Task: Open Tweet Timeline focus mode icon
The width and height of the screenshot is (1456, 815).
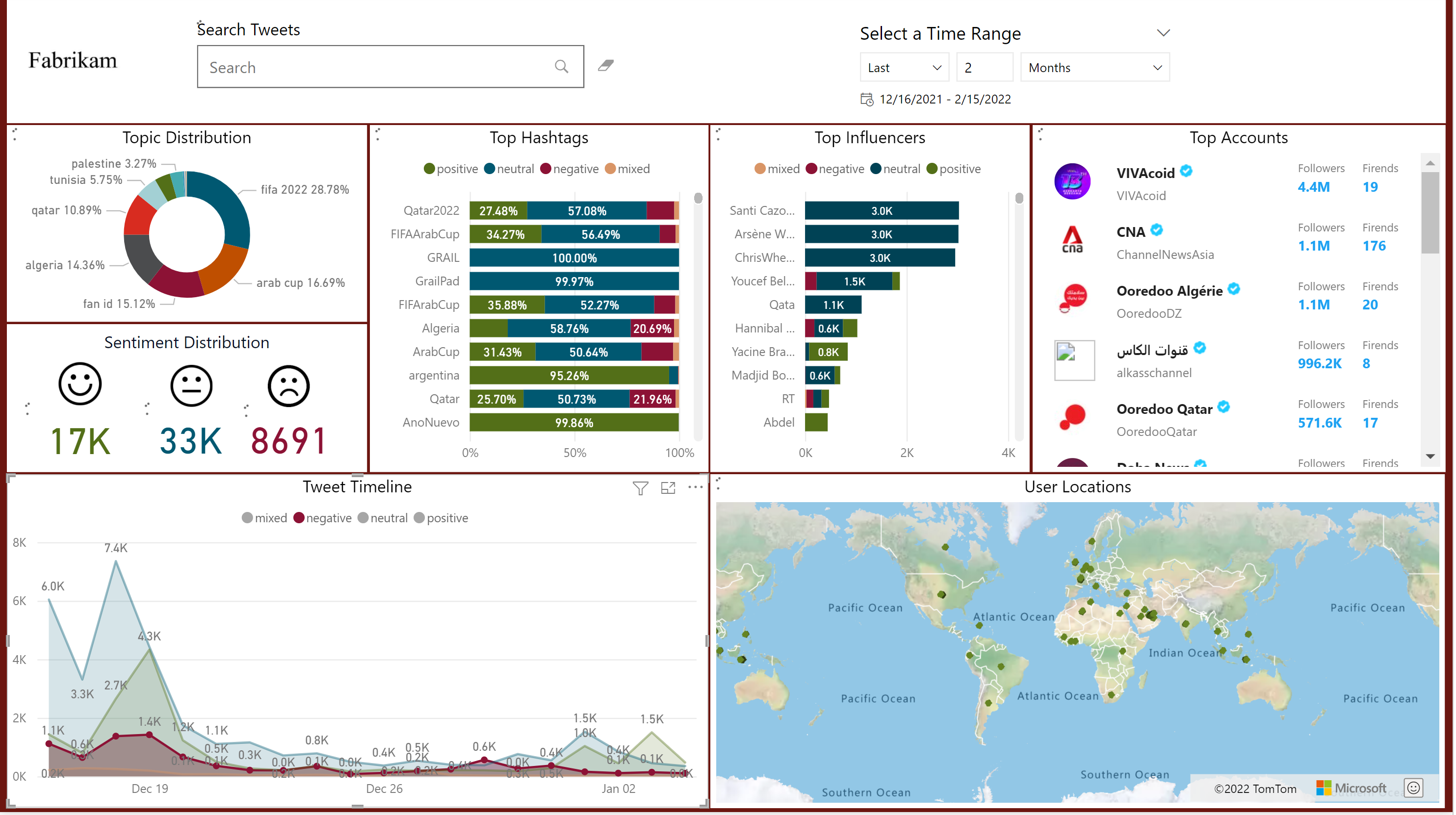Action: pyautogui.click(x=668, y=488)
